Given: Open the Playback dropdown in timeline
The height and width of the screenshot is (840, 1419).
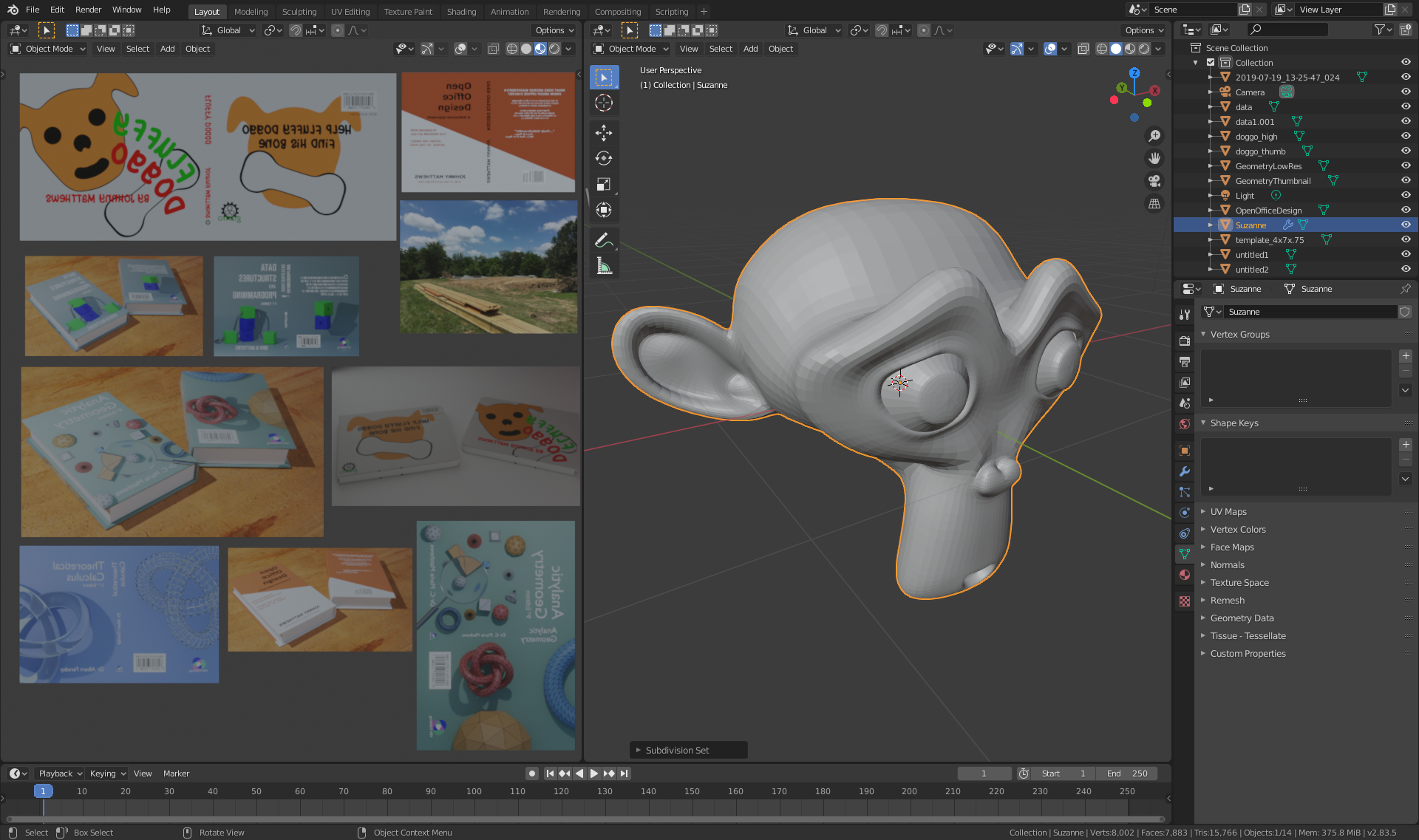Looking at the screenshot, I should pos(60,774).
